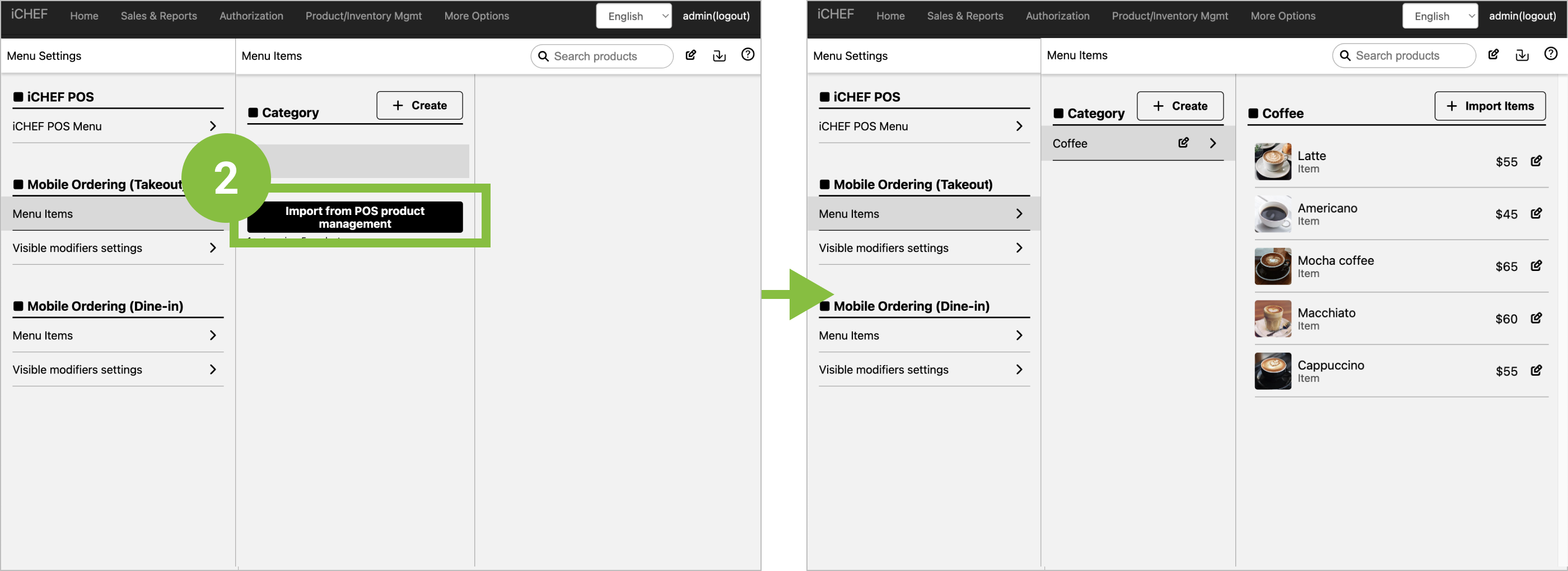Viewport: 1568px width, 571px height.
Task: Click the Macchiato edit pencil icon
Action: tap(1536, 319)
